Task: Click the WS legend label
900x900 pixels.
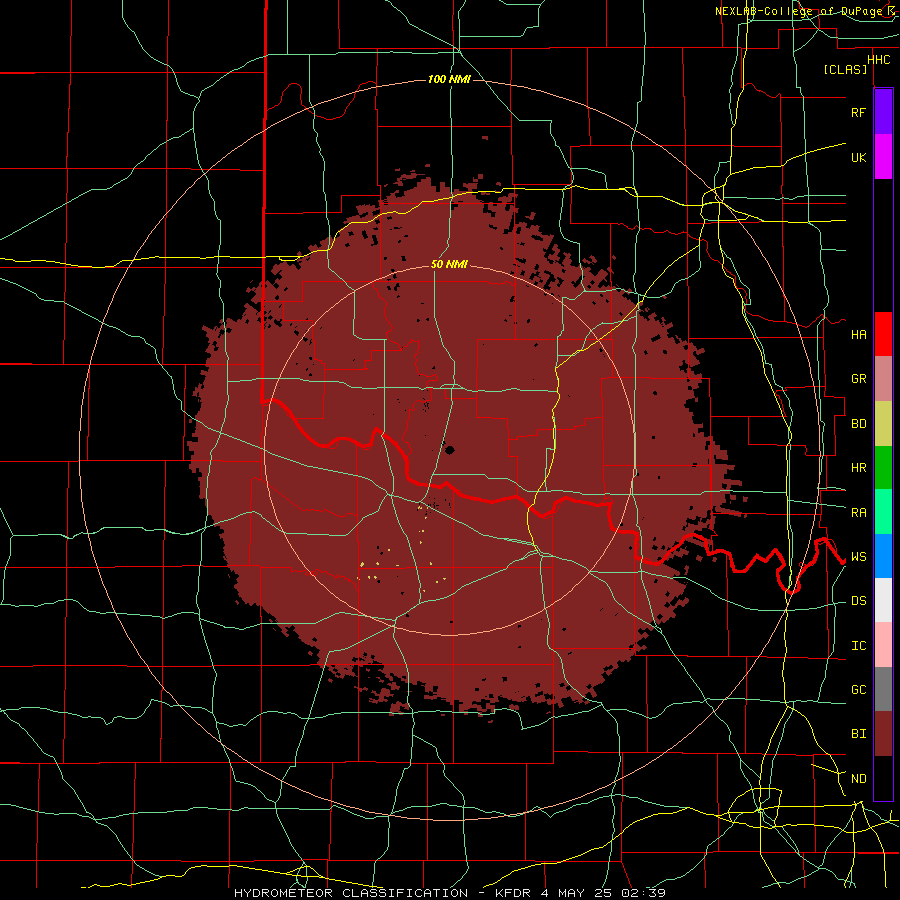Action: tap(858, 557)
